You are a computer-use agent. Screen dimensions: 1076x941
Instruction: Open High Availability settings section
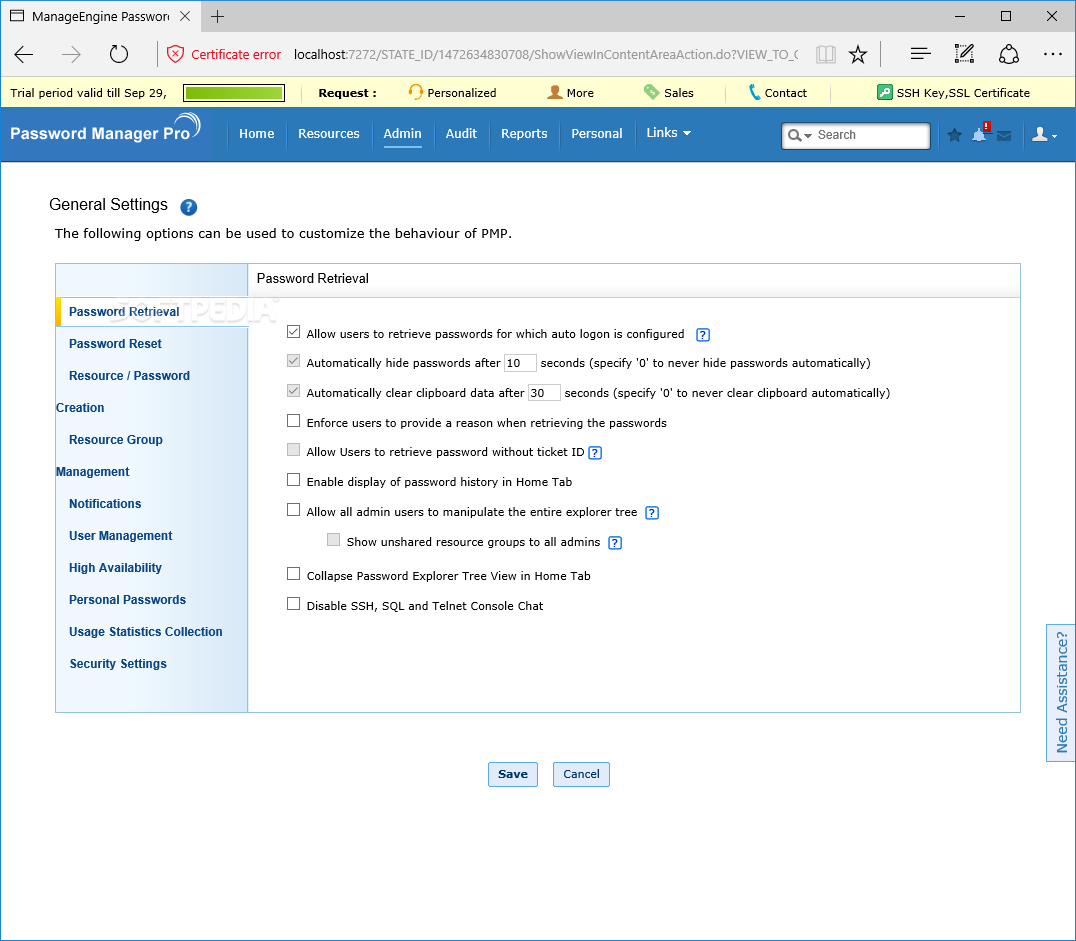click(115, 568)
